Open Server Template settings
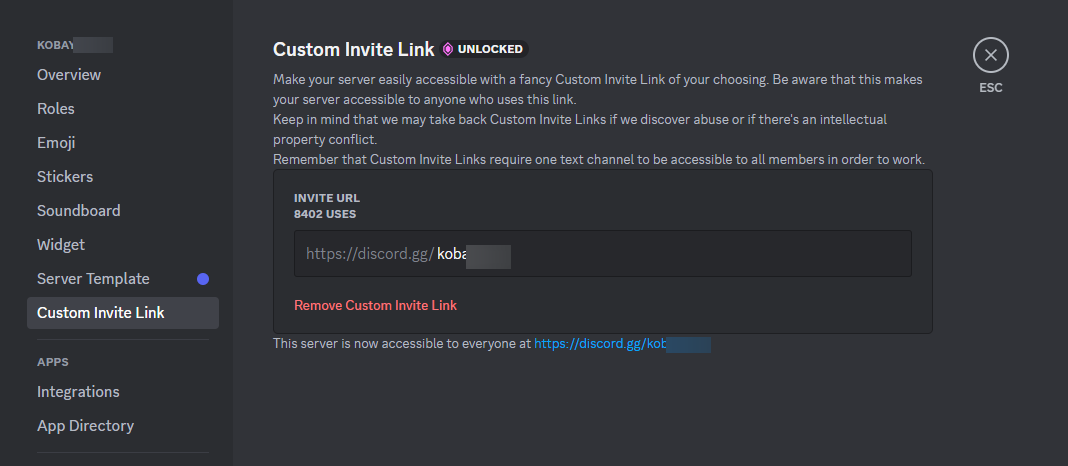The width and height of the screenshot is (1068, 466). [x=93, y=279]
